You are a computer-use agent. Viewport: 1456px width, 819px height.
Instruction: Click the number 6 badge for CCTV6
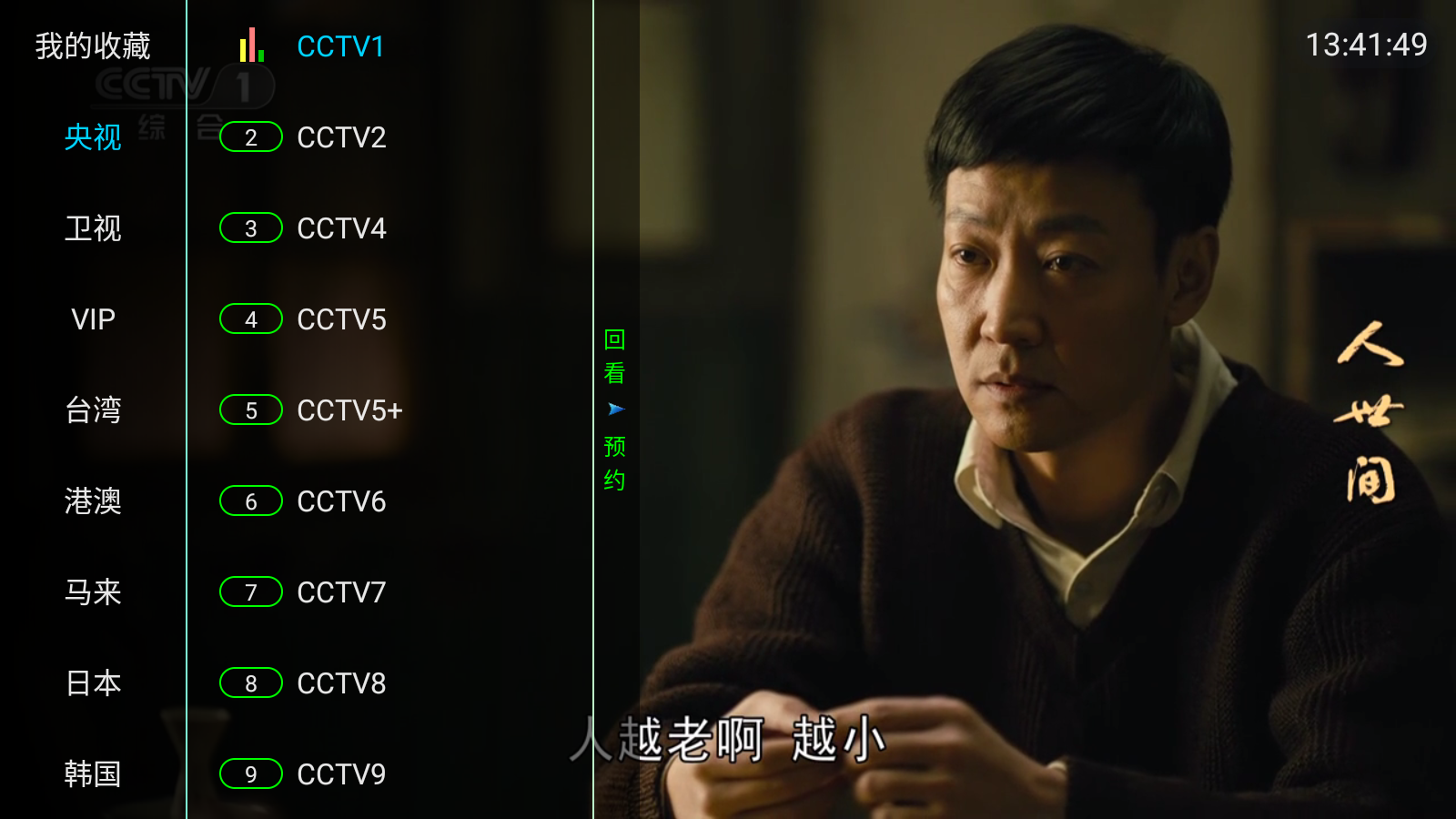click(251, 501)
